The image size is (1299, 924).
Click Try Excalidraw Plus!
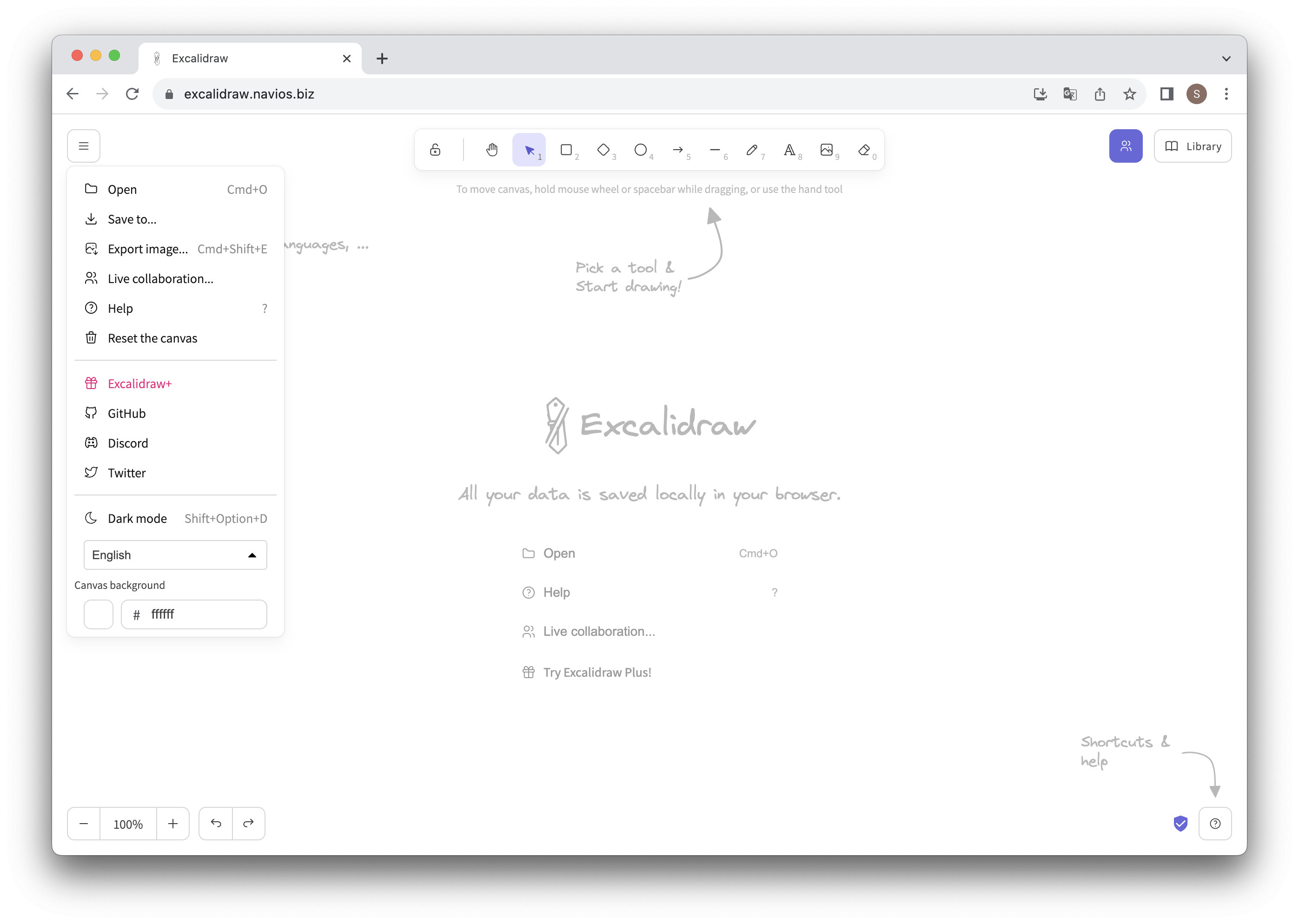coord(649,673)
